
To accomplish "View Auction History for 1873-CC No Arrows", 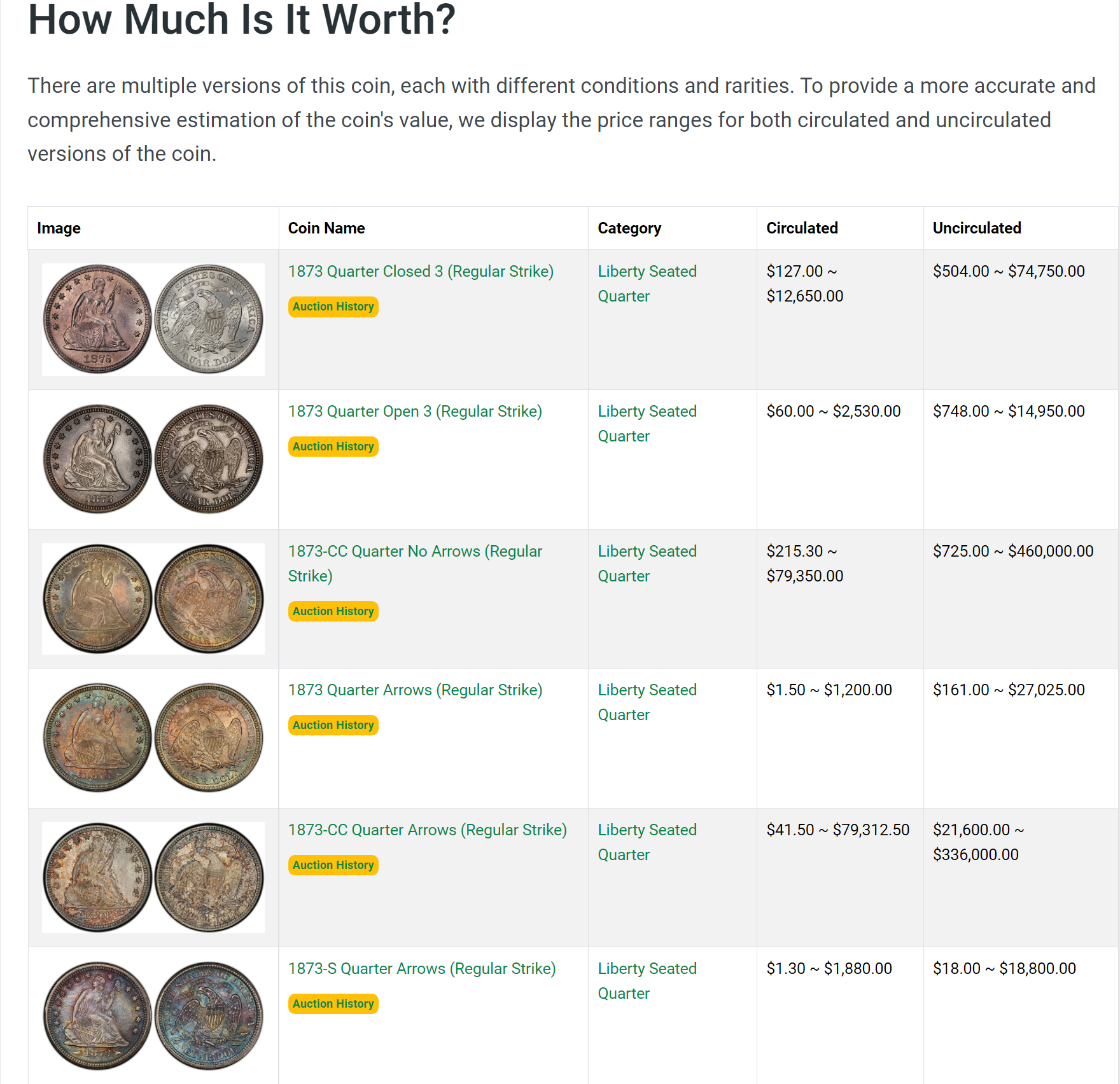I will tap(333, 611).
